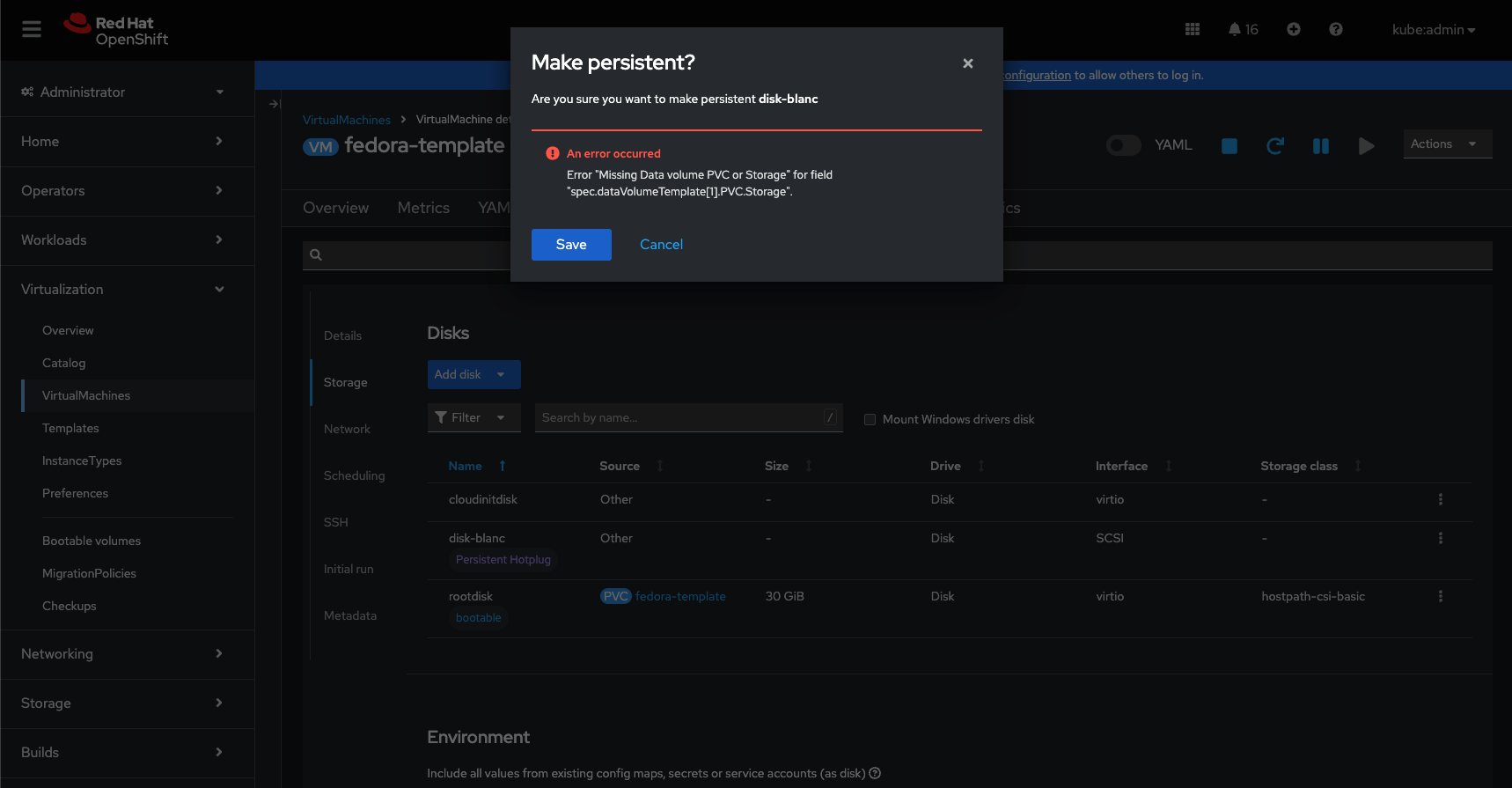Toggle the hamburger navigation menu

[32, 30]
